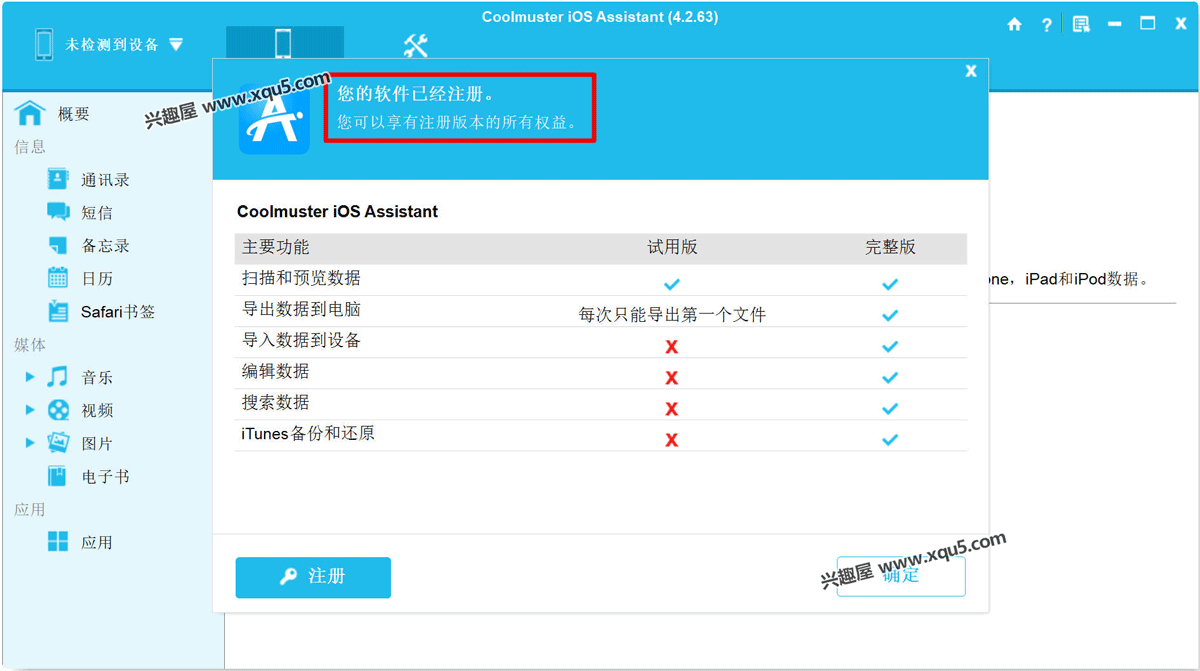Viewport: 1200px width, 671px height.
Task: Open 备忘录 notes in sidebar
Action: click(x=106, y=246)
